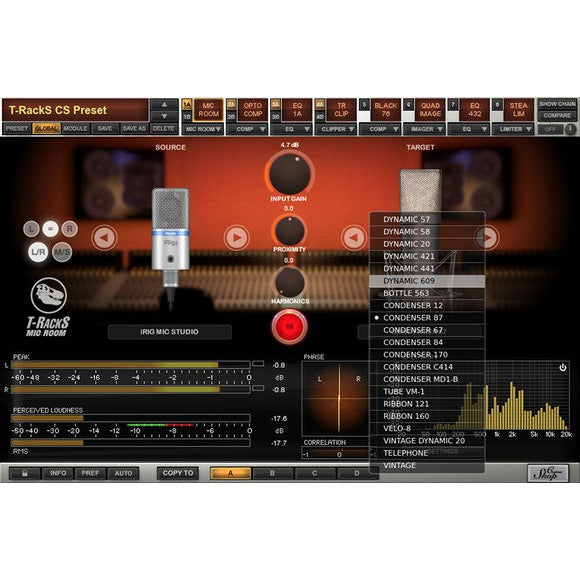
Task: Choose DYNAMIC 57 from mic list
Action: (x=427, y=219)
